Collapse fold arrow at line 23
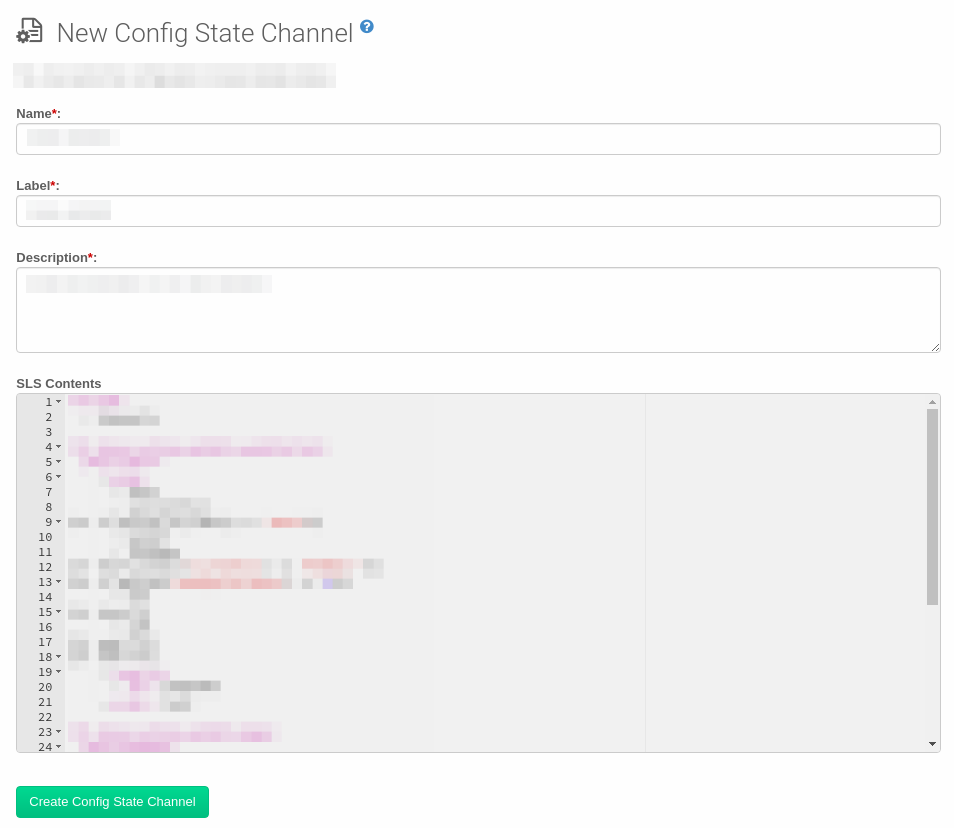Image resolution: width=954 pixels, height=828 pixels. (x=58, y=732)
